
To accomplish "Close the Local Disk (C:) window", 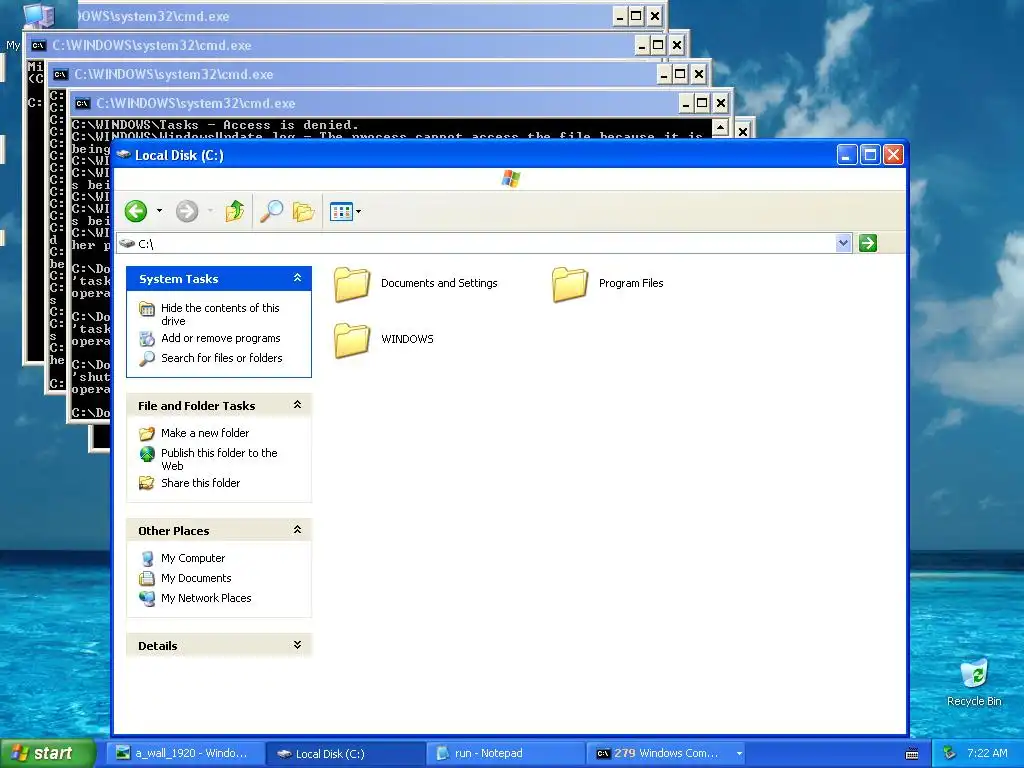I will click(x=893, y=155).
